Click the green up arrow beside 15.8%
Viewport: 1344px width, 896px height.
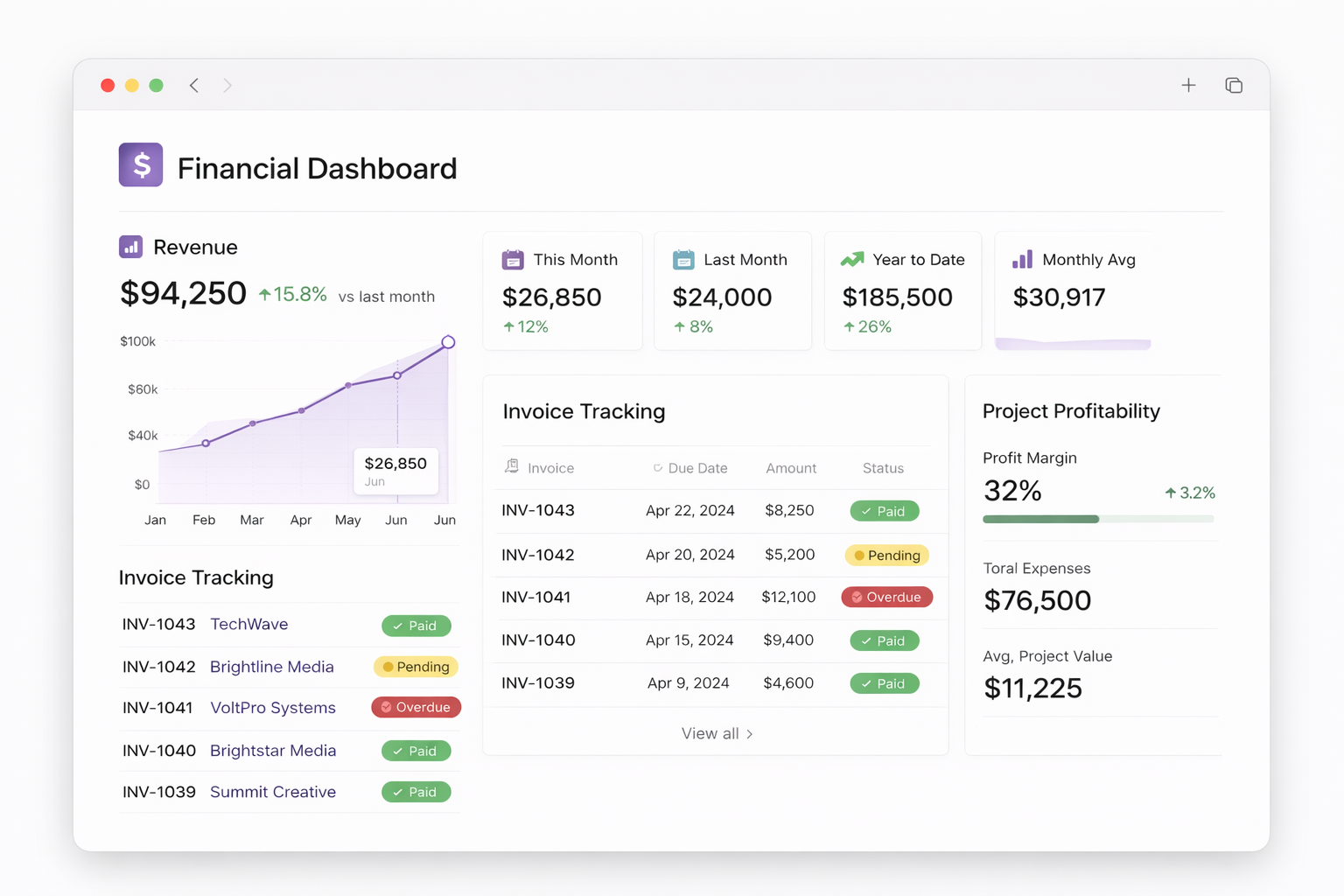[264, 295]
